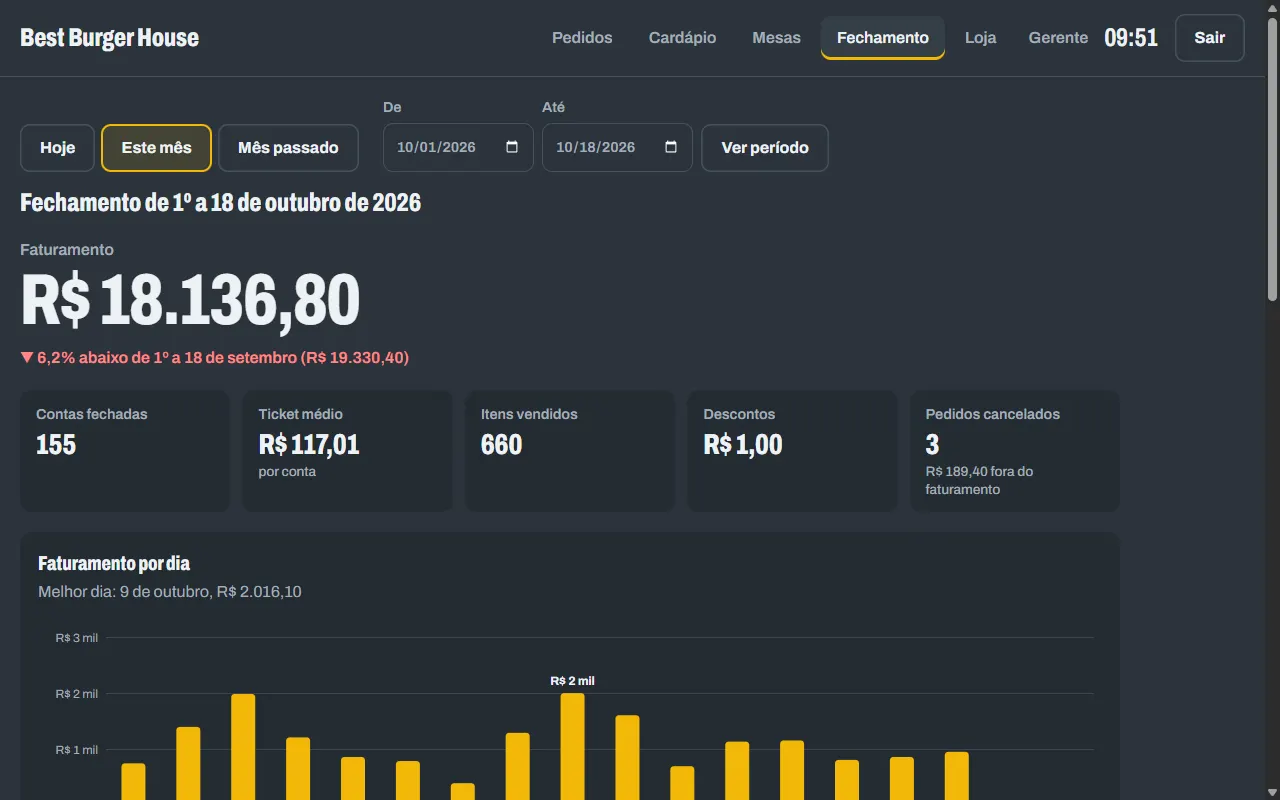Go to the Mesas tab
This screenshot has width=1280, height=800.
pos(776,38)
